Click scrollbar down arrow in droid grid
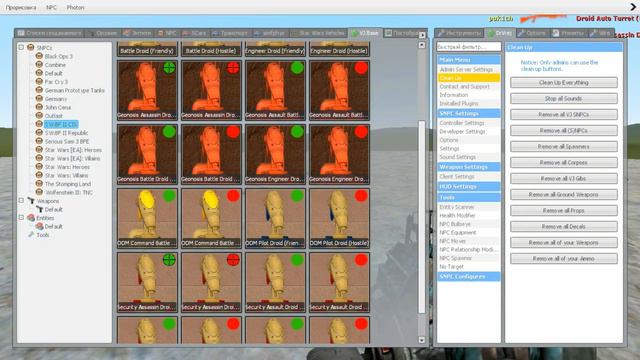 point(422,340)
